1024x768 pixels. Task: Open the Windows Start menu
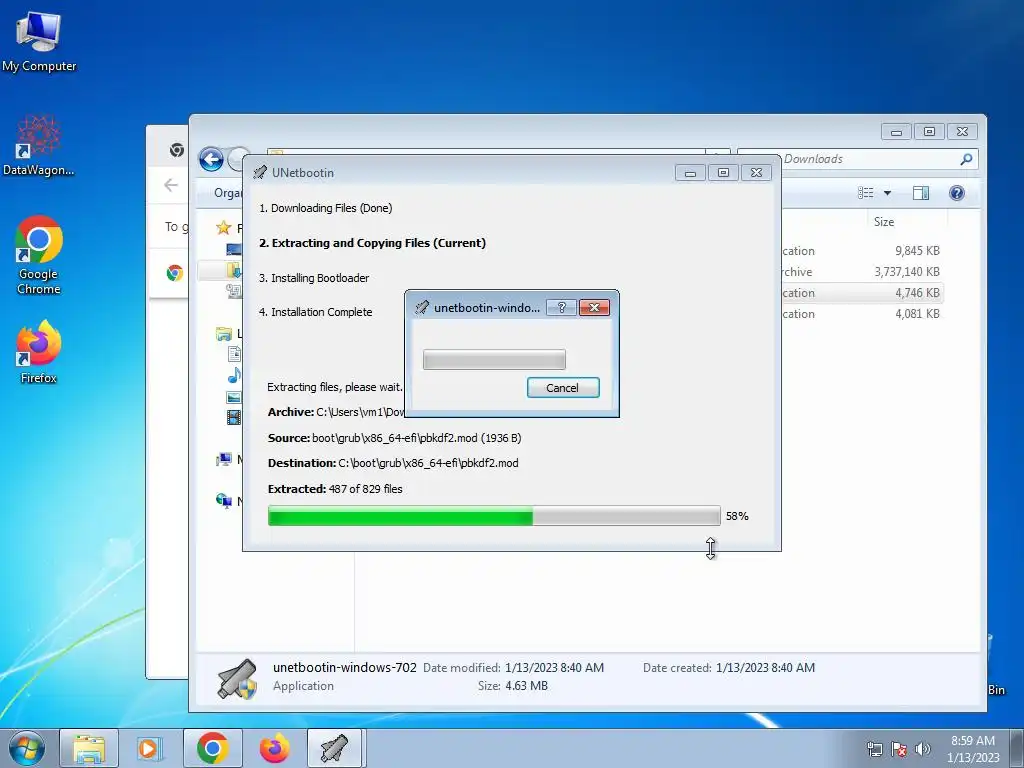pos(27,748)
